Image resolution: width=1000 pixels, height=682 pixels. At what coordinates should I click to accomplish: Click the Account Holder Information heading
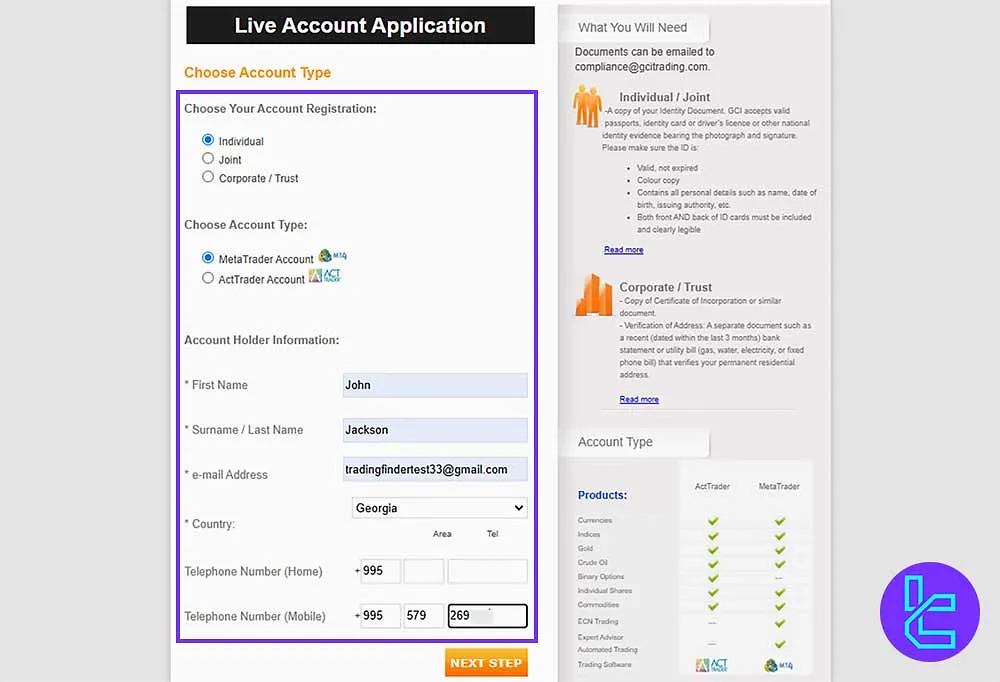pyautogui.click(x=261, y=340)
